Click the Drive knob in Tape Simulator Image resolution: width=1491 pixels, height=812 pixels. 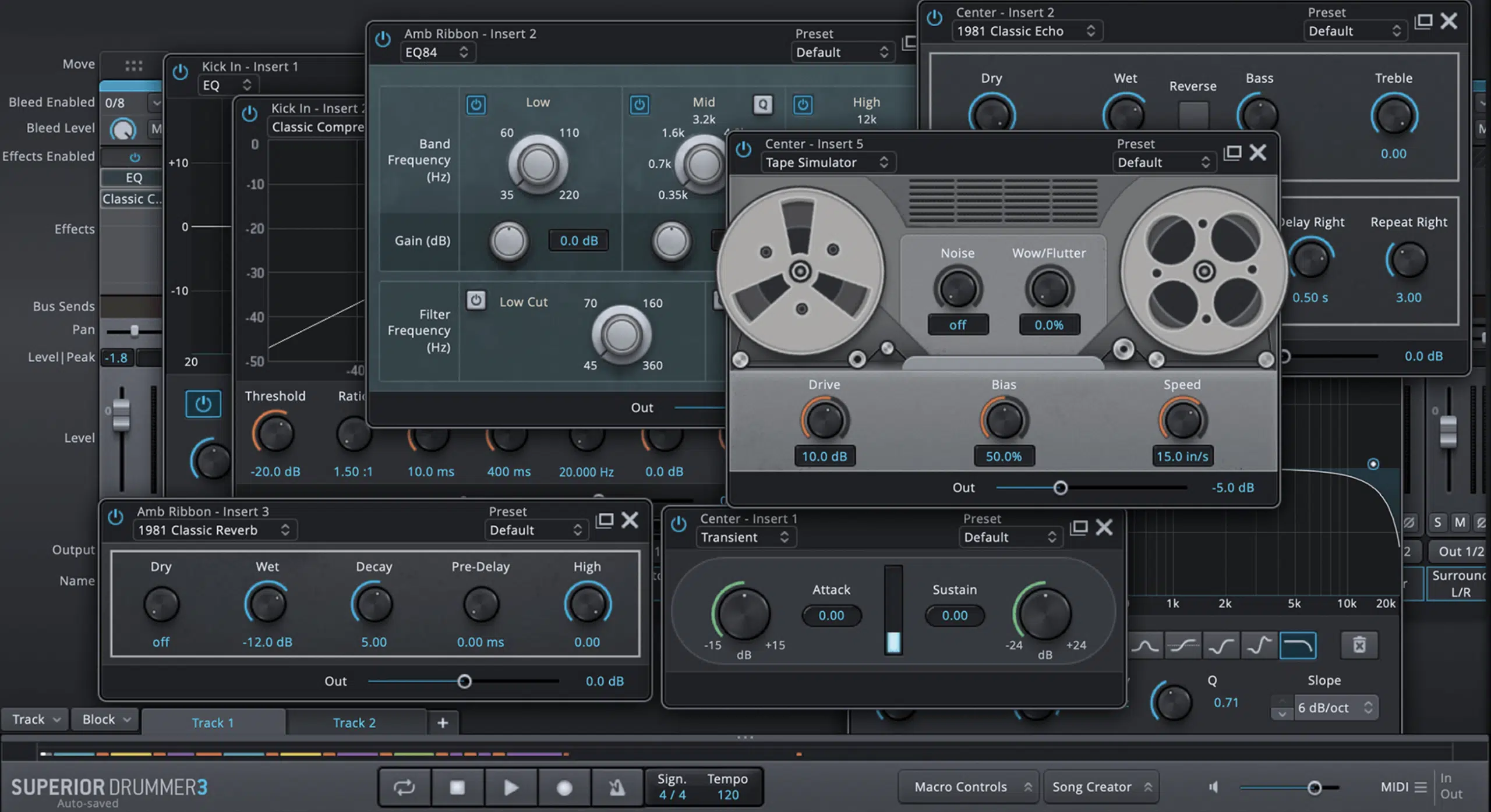[824, 420]
